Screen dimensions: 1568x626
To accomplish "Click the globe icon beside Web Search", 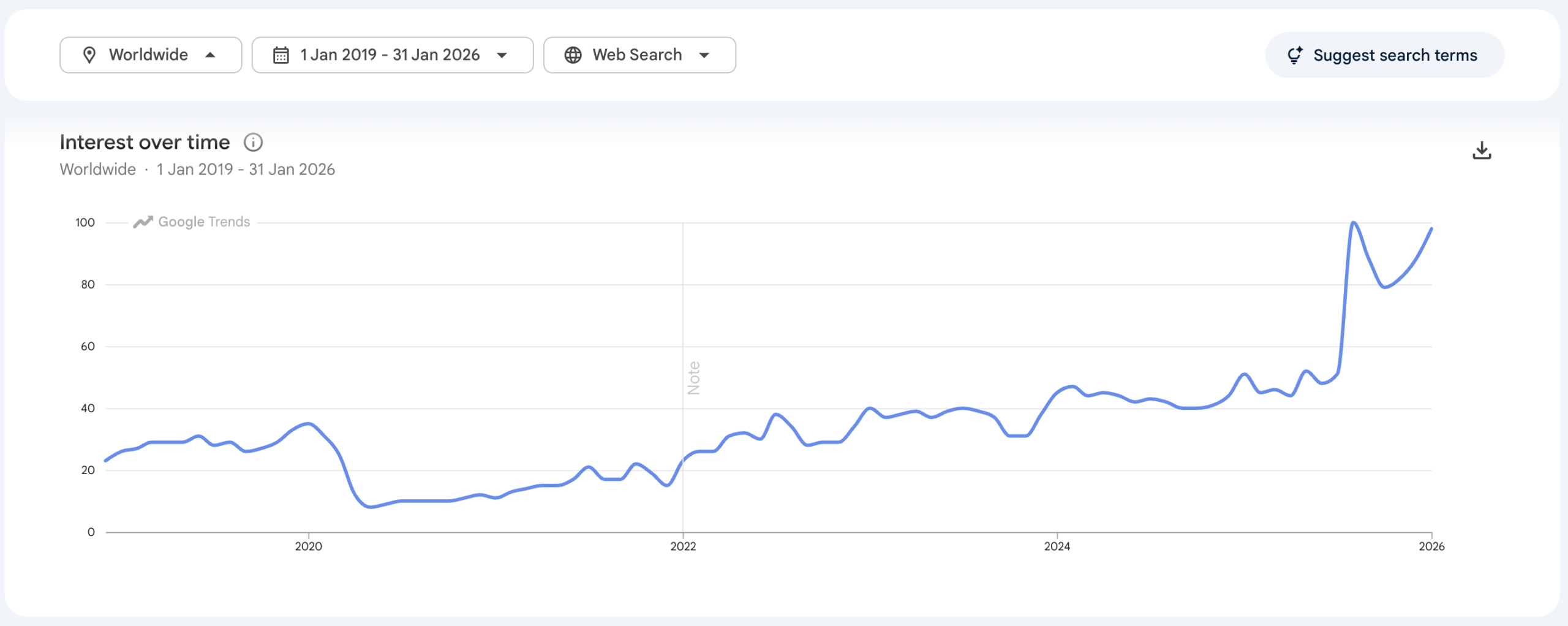I will coord(573,55).
